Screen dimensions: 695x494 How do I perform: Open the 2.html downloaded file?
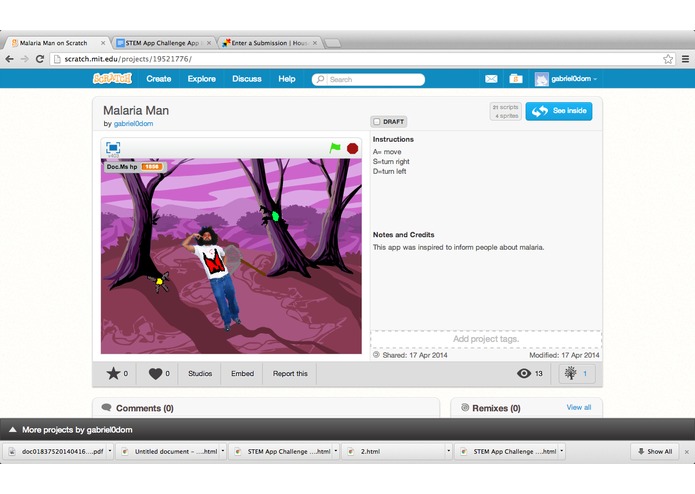pos(394,451)
